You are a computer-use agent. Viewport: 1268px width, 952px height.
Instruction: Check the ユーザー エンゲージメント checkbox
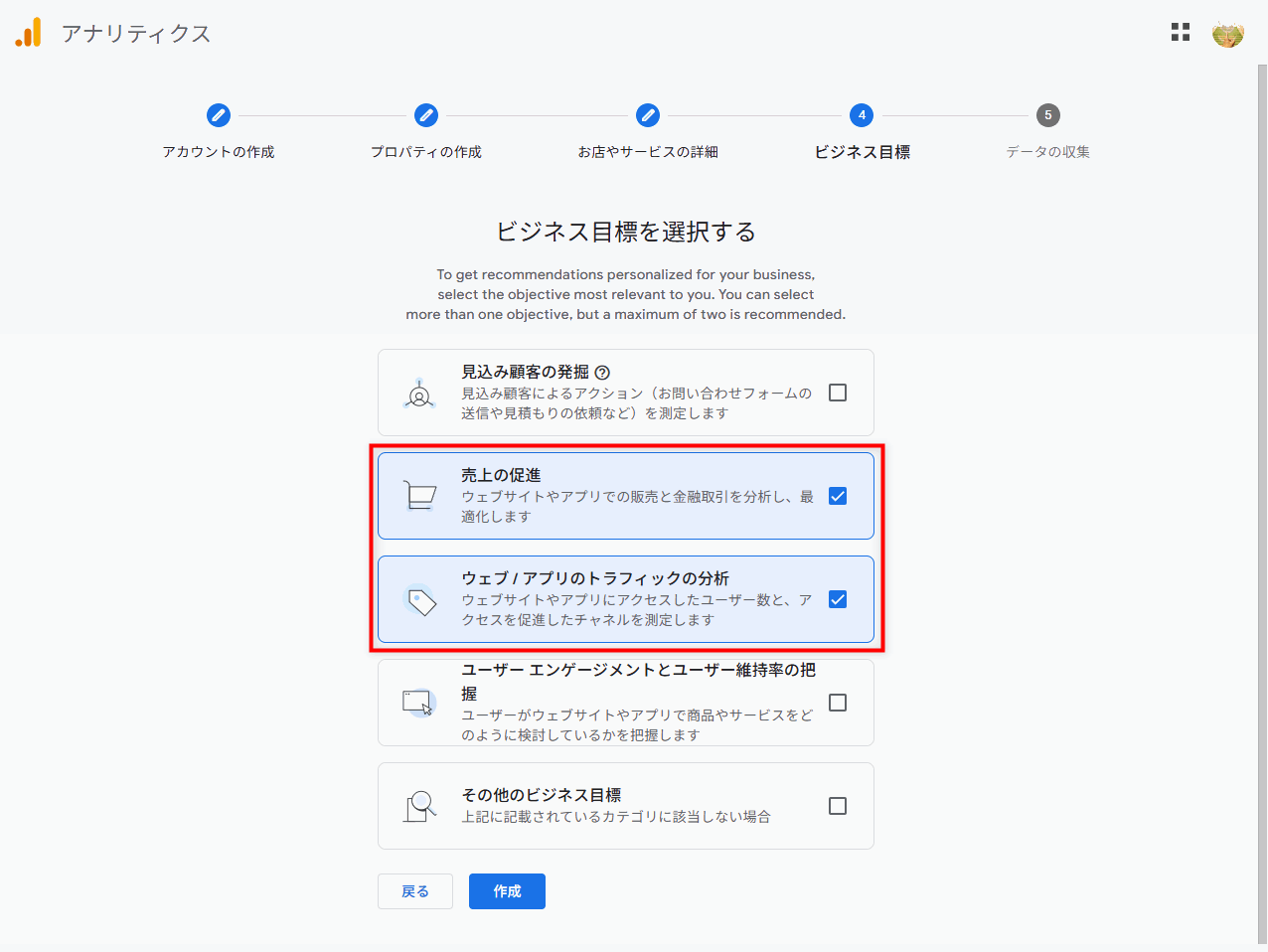click(x=838, y=703)
